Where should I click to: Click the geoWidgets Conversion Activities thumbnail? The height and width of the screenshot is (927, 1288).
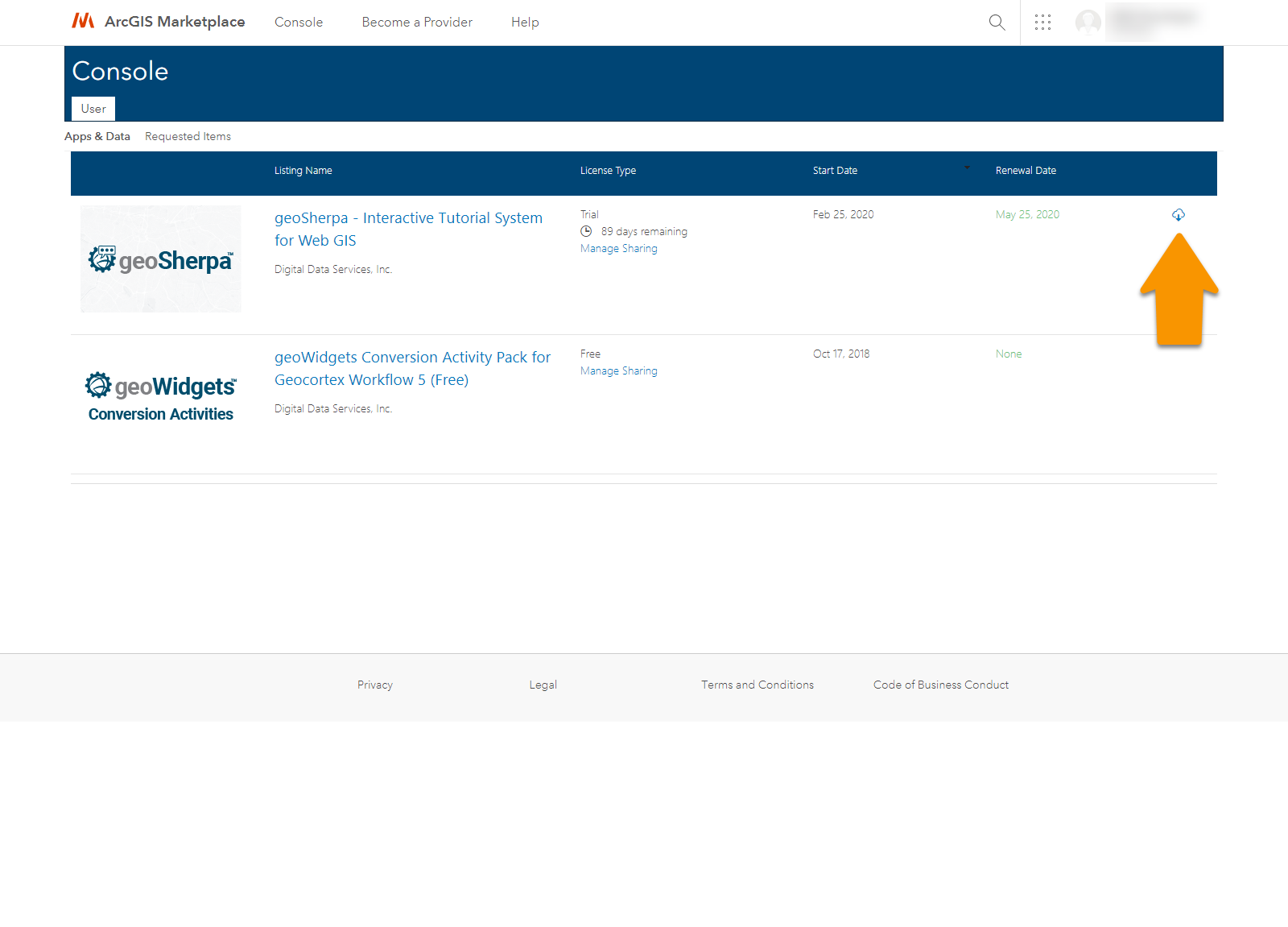coord(161,398)
